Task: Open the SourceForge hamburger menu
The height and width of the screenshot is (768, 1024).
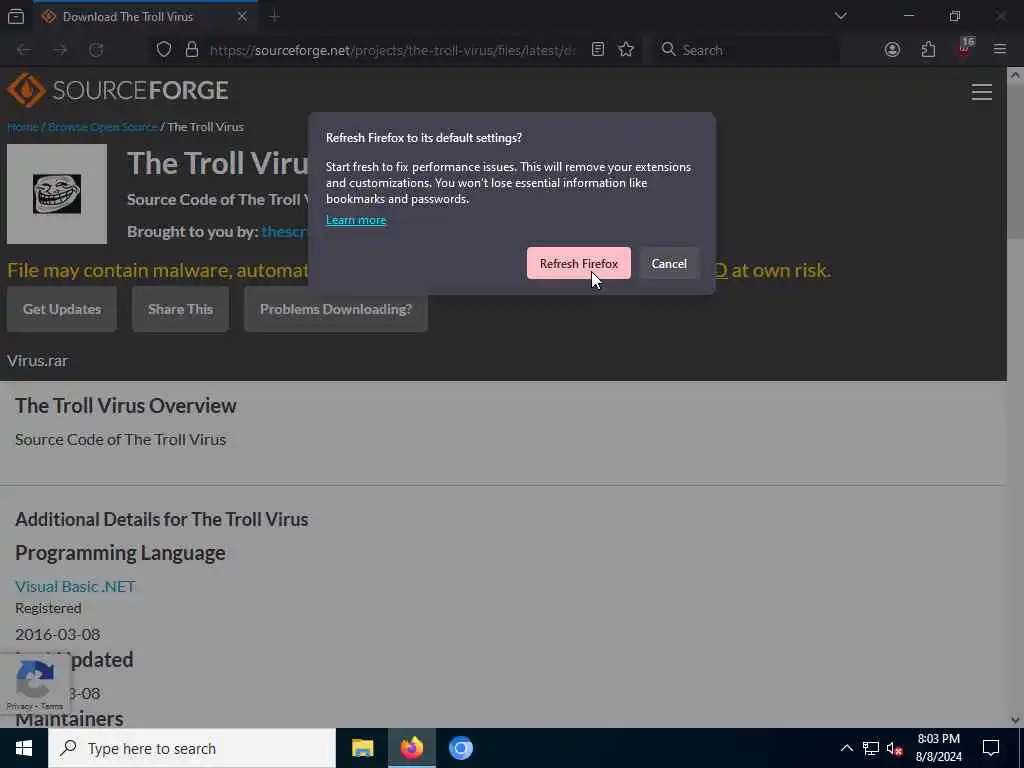Action: point(982,92)
